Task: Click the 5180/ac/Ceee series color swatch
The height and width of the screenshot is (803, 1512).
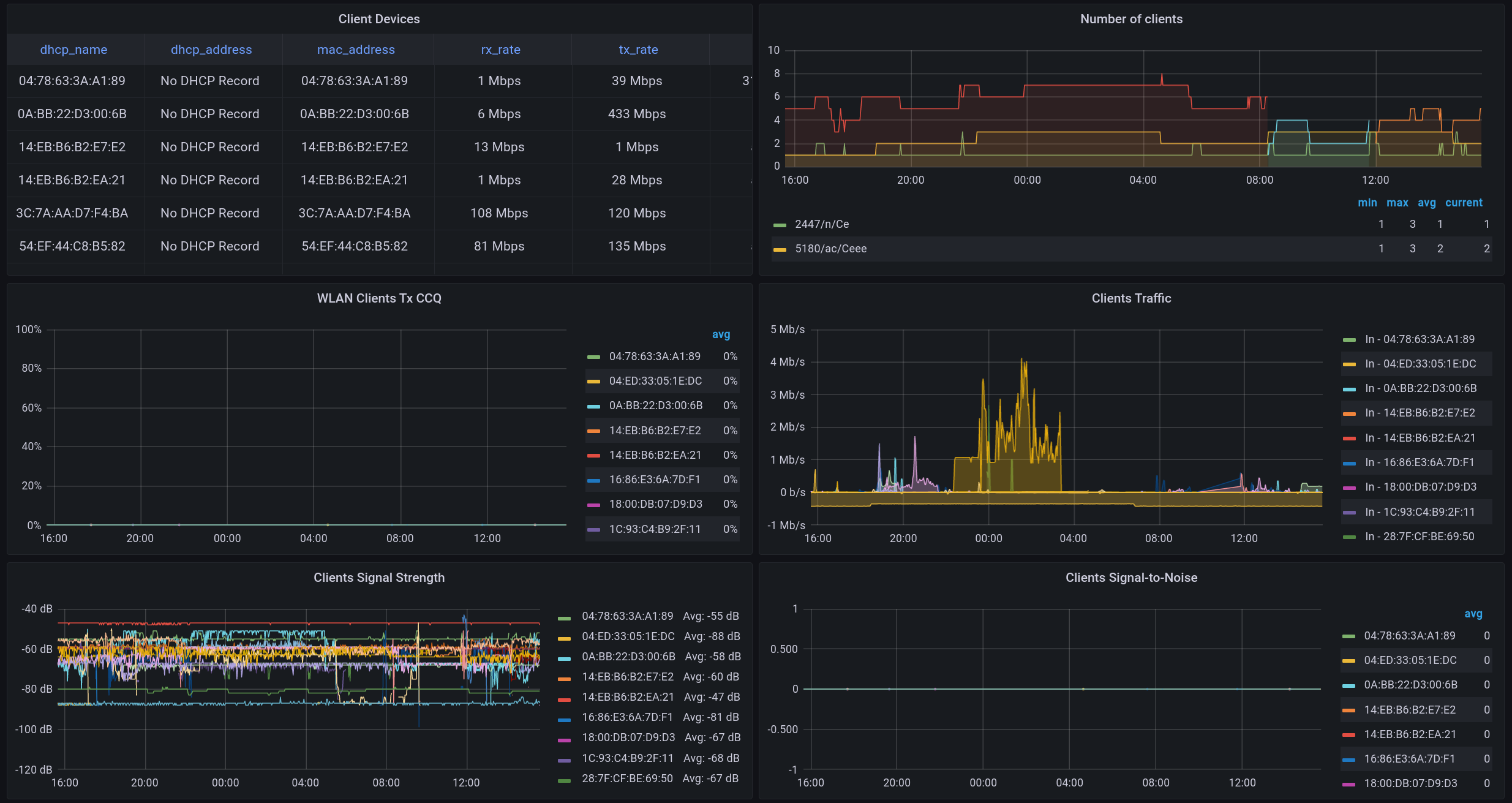Action: click(x=780, y=249)
